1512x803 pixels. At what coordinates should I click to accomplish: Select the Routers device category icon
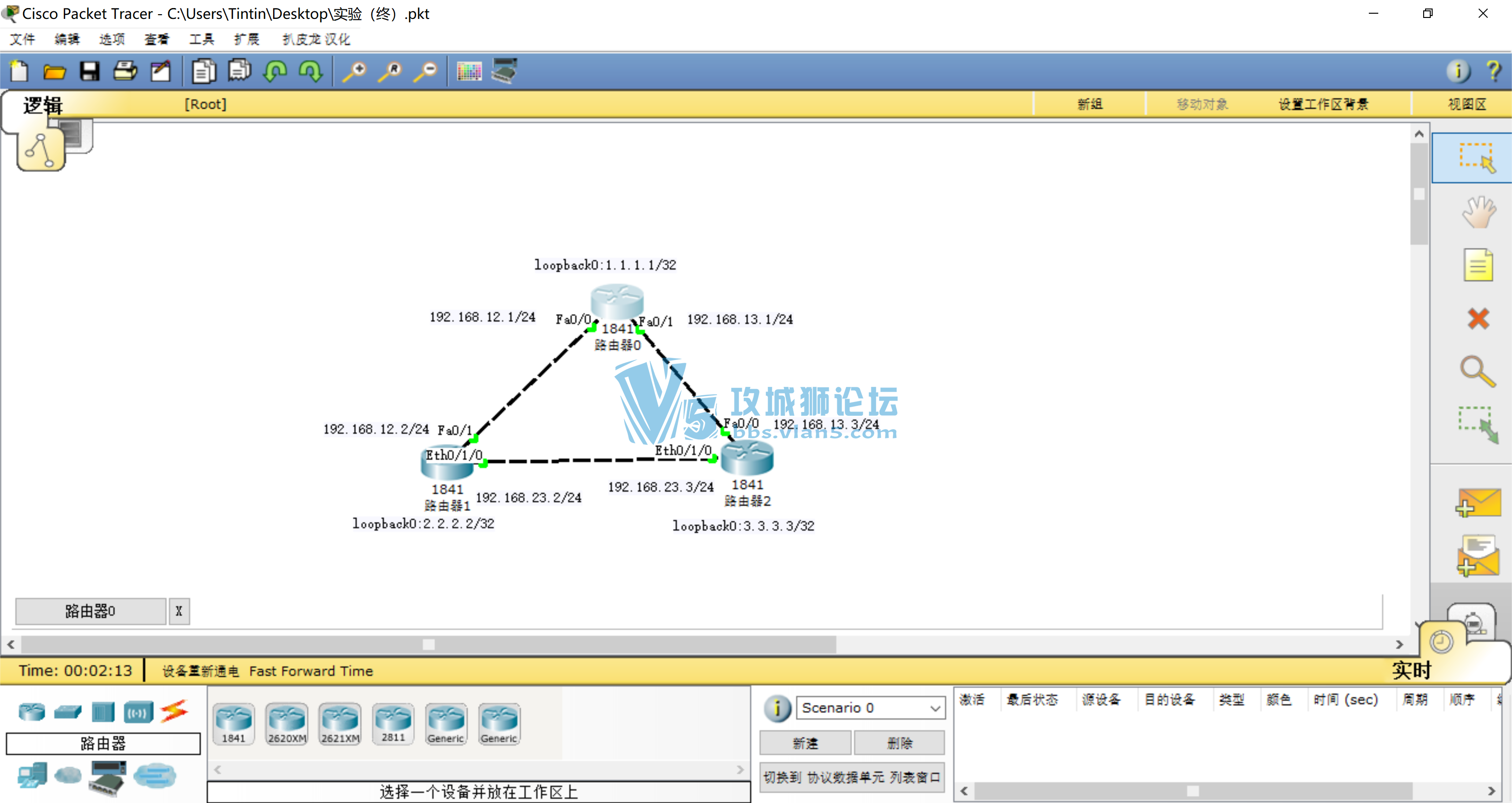tap(32, 712)
